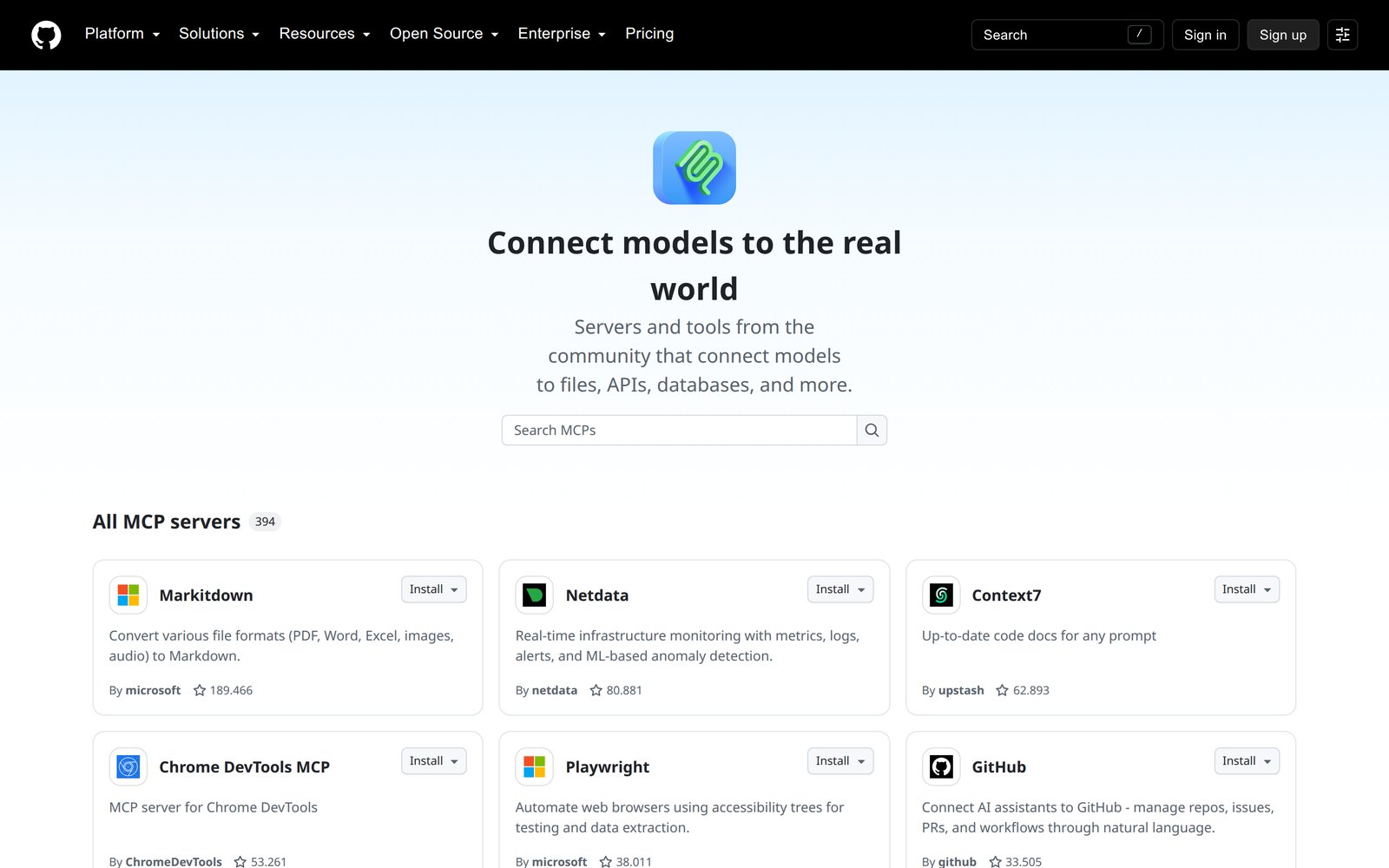
Task: Open the Context7 server title link
Action: 1006,595
